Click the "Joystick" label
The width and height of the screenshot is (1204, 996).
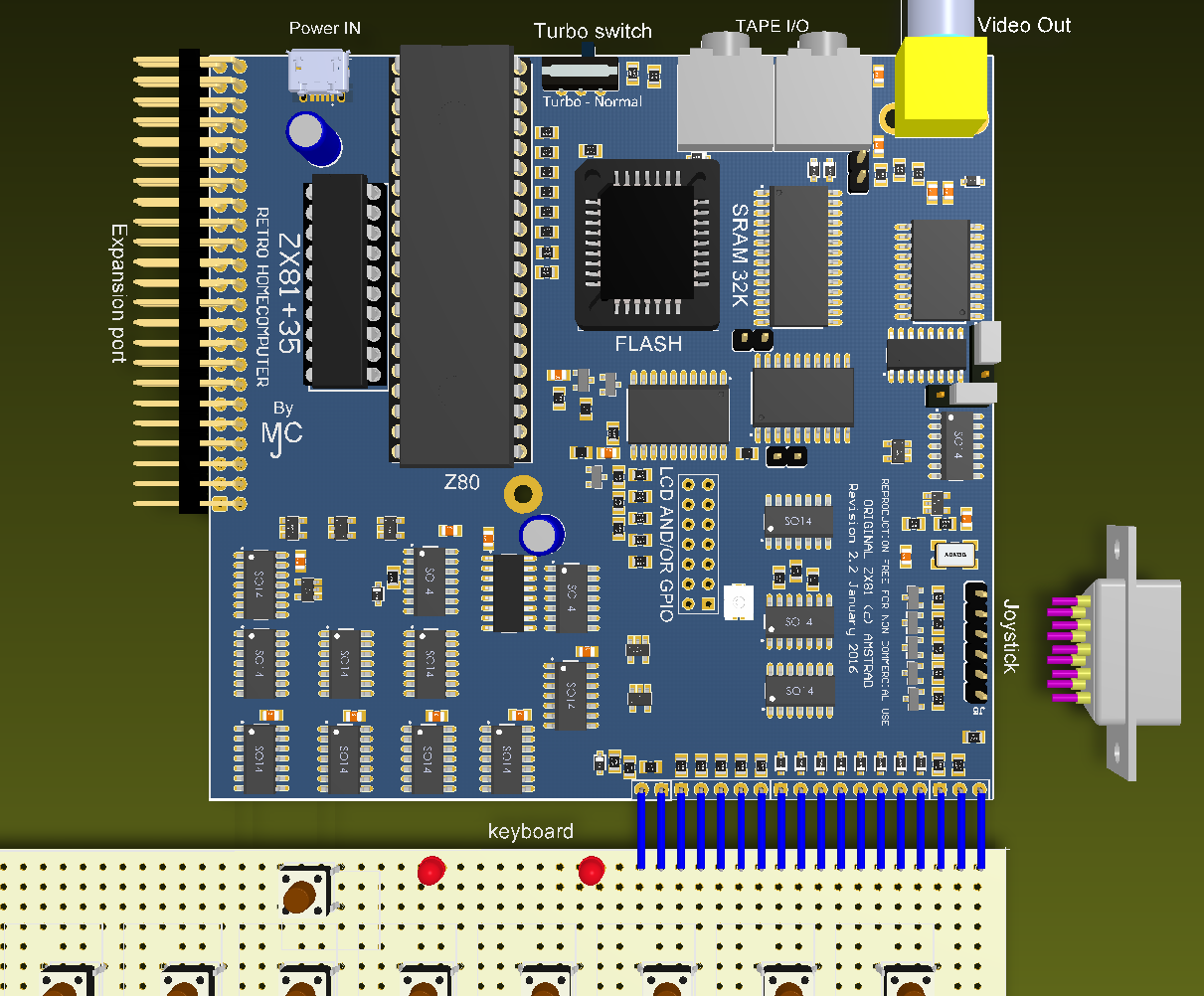pyautogui.click(x=1012, y=636)
